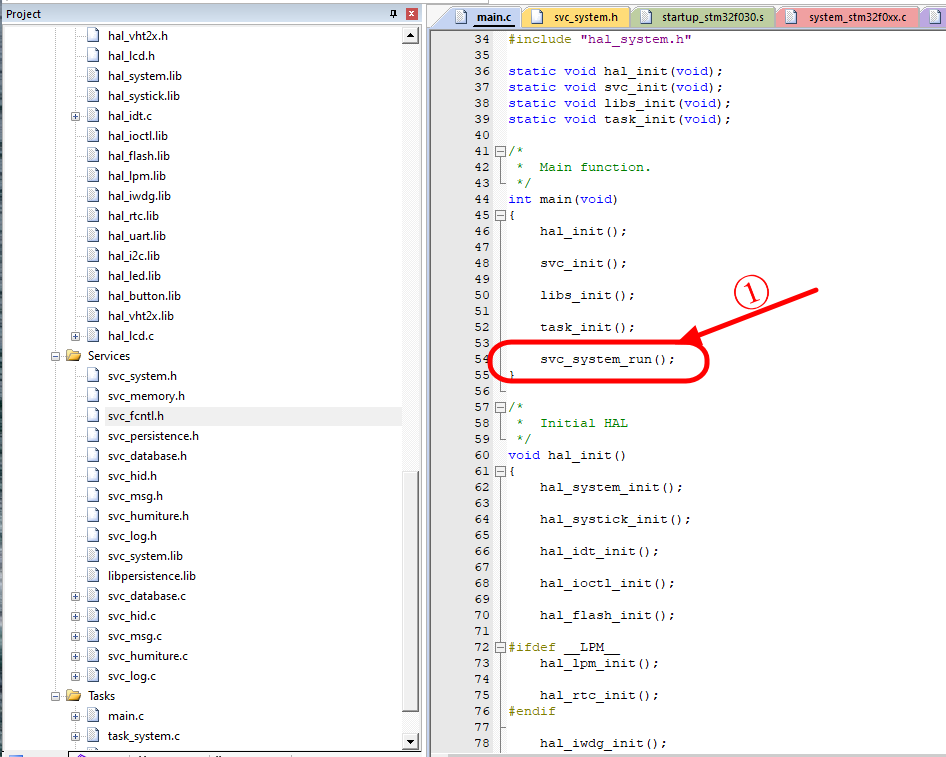
Task: Click the file icon next to libpersistence.lib
Action: point(94,576)
